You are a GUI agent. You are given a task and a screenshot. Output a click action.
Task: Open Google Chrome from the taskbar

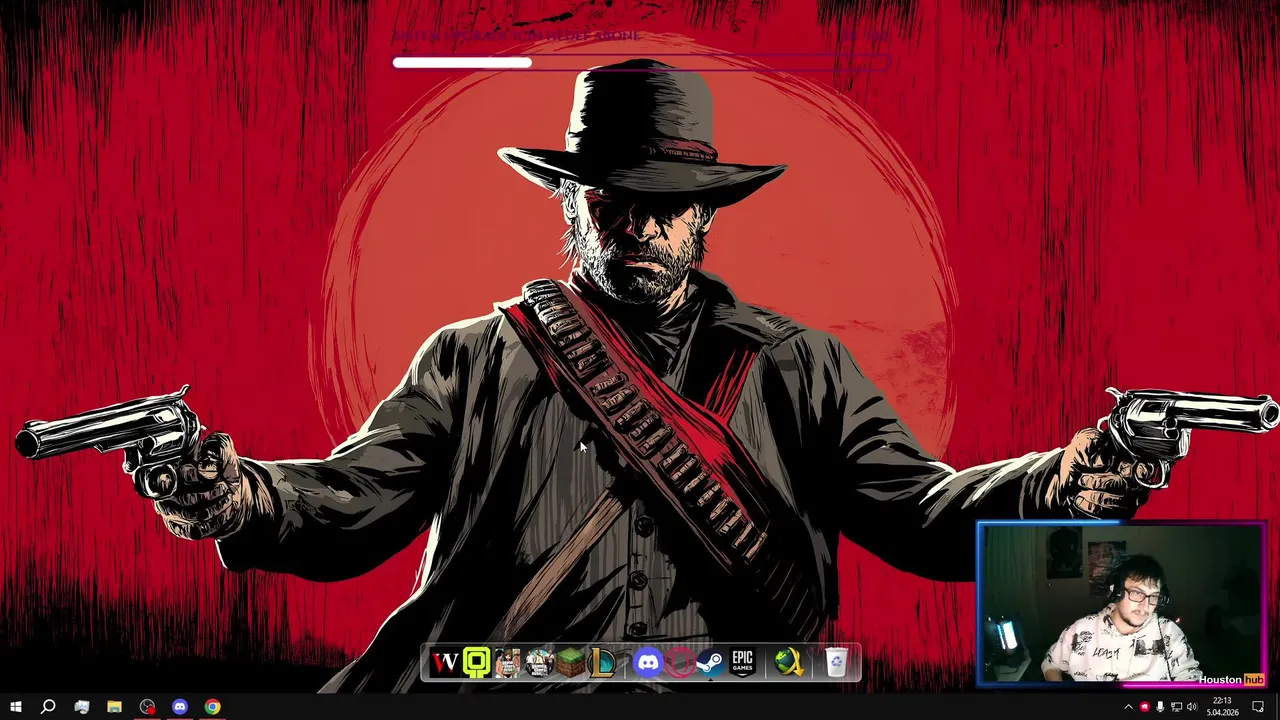(x=212, y=707)
